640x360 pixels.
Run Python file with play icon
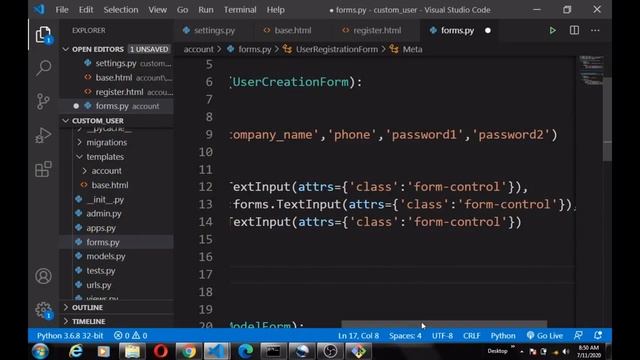click(x=552, y=30)
